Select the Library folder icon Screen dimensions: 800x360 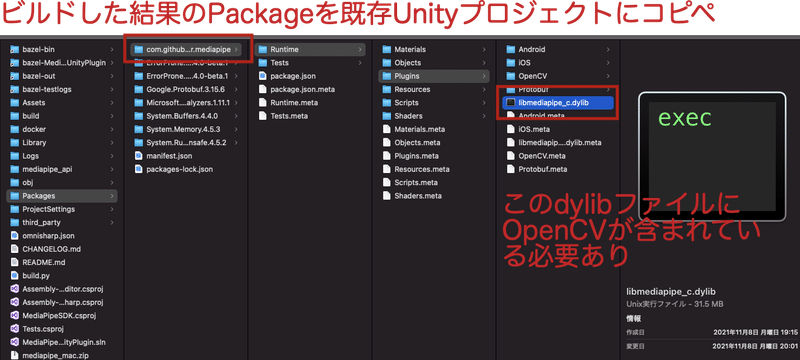pyautogui.click(x=15, y=142)
